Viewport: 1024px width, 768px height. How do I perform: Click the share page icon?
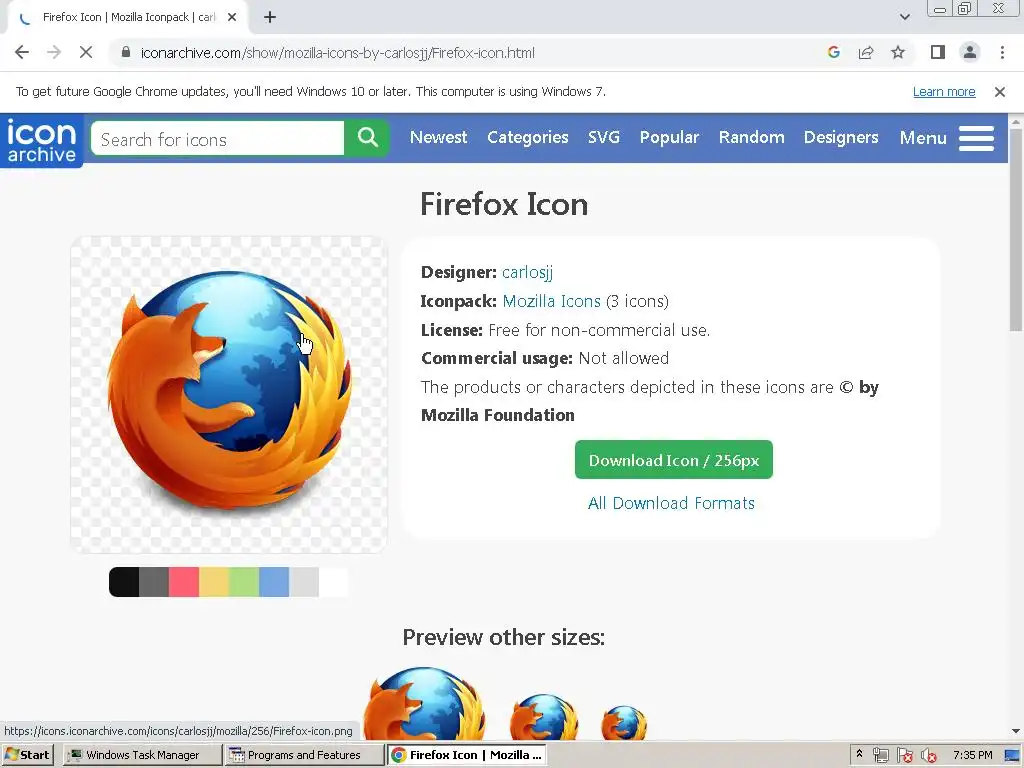[x=866, y=52]
